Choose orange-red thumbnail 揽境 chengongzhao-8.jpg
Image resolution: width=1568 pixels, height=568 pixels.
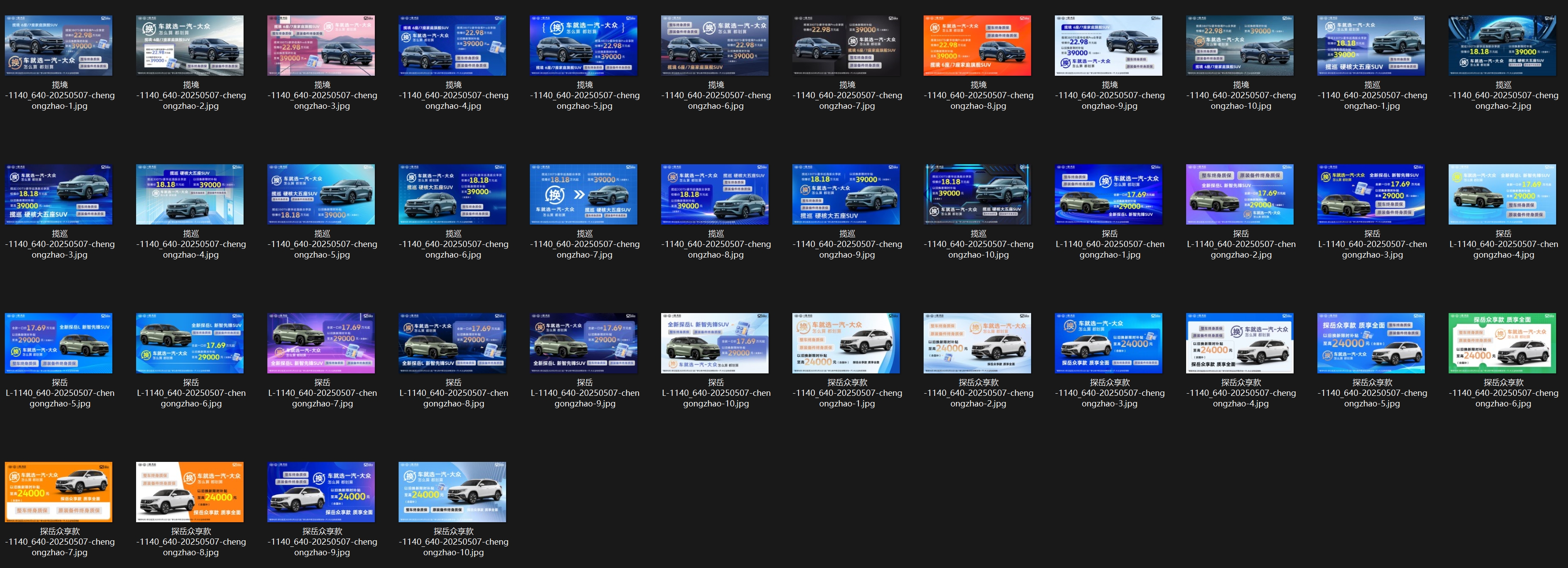(x=977, y=46)
